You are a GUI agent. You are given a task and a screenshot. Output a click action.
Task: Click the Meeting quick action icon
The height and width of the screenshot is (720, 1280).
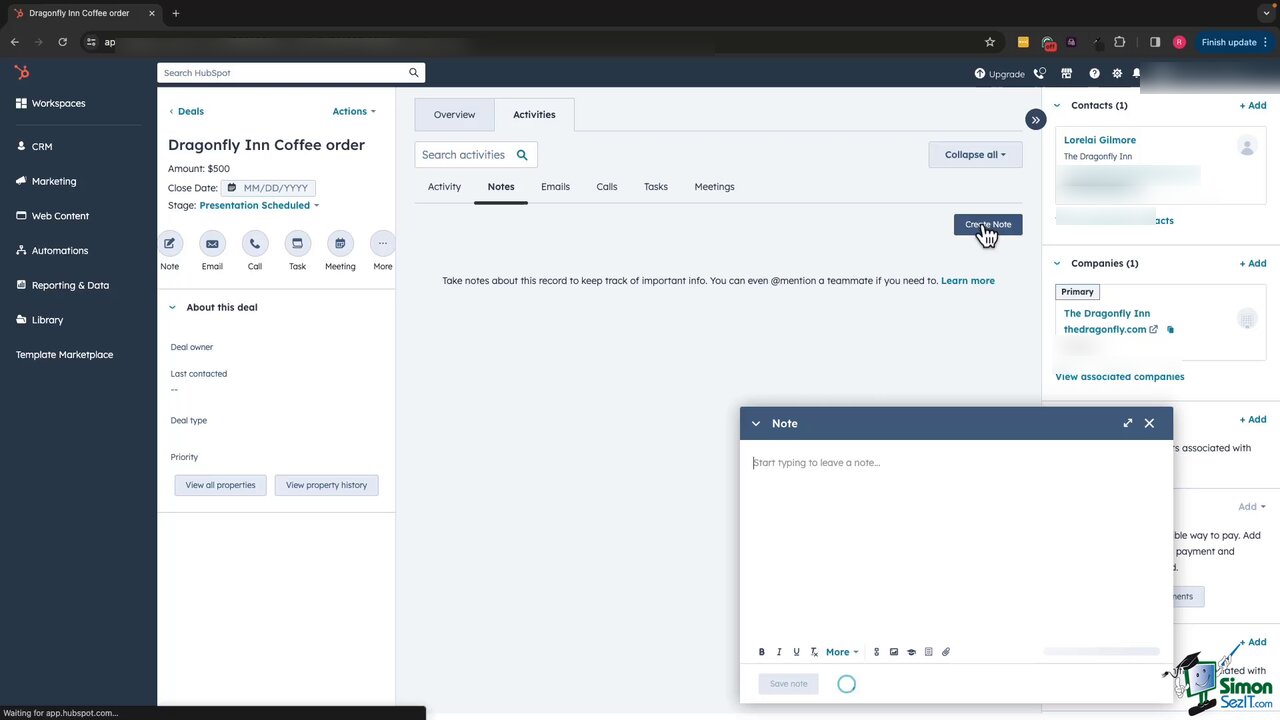click(340, 243)
